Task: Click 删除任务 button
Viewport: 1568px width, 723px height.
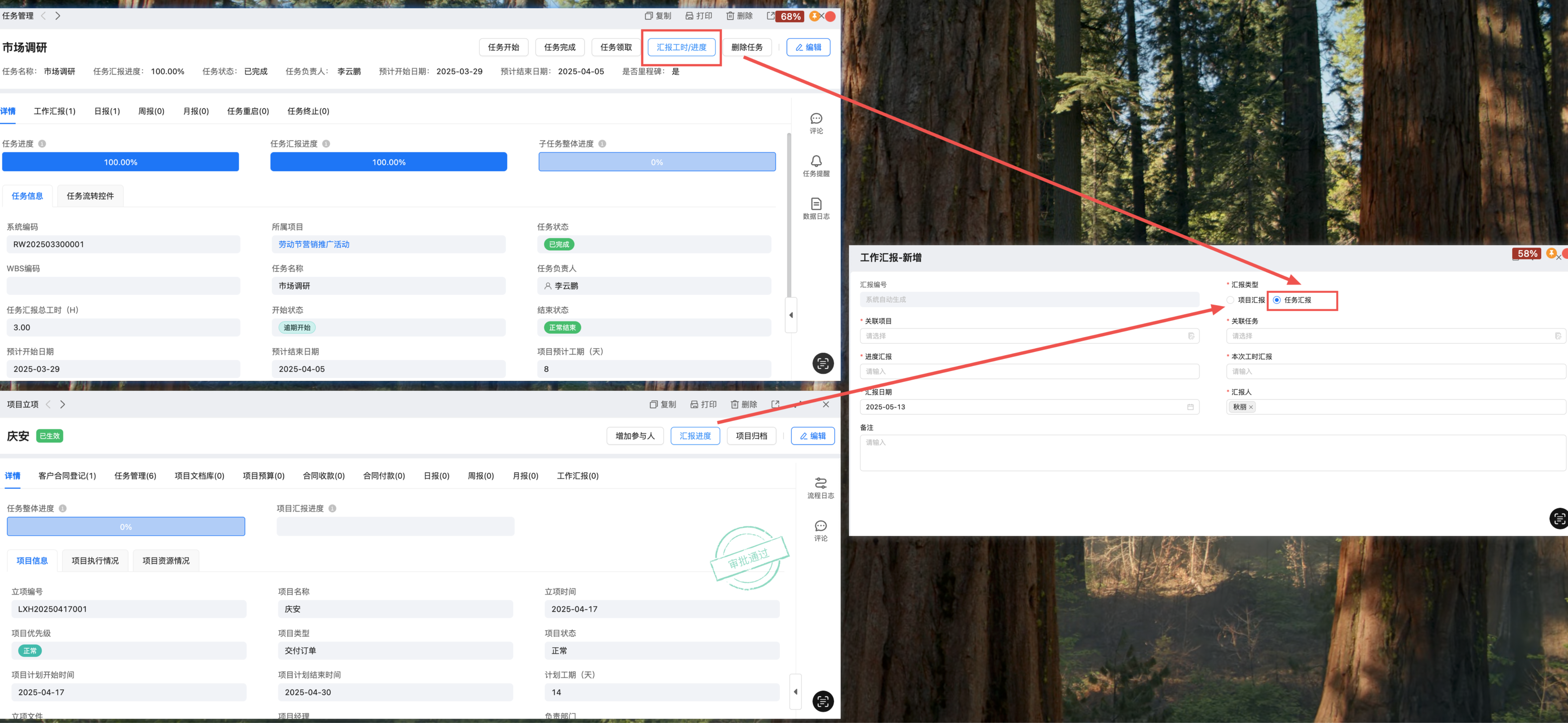Action: [747, 48]
